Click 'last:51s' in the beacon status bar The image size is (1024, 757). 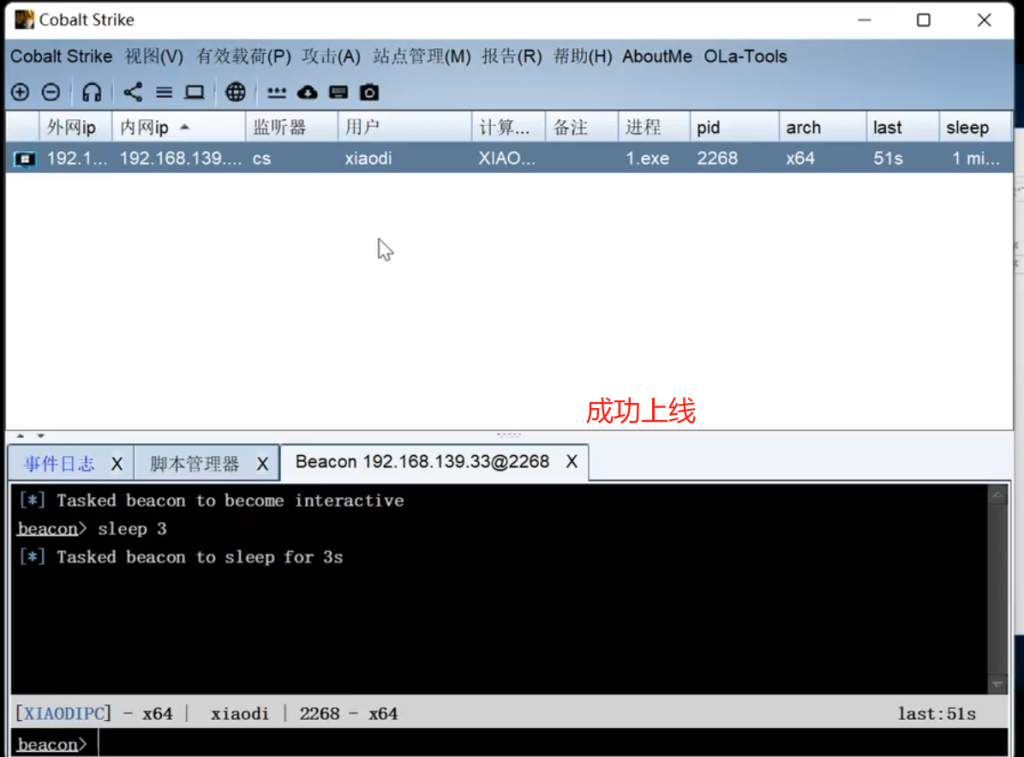936,713
